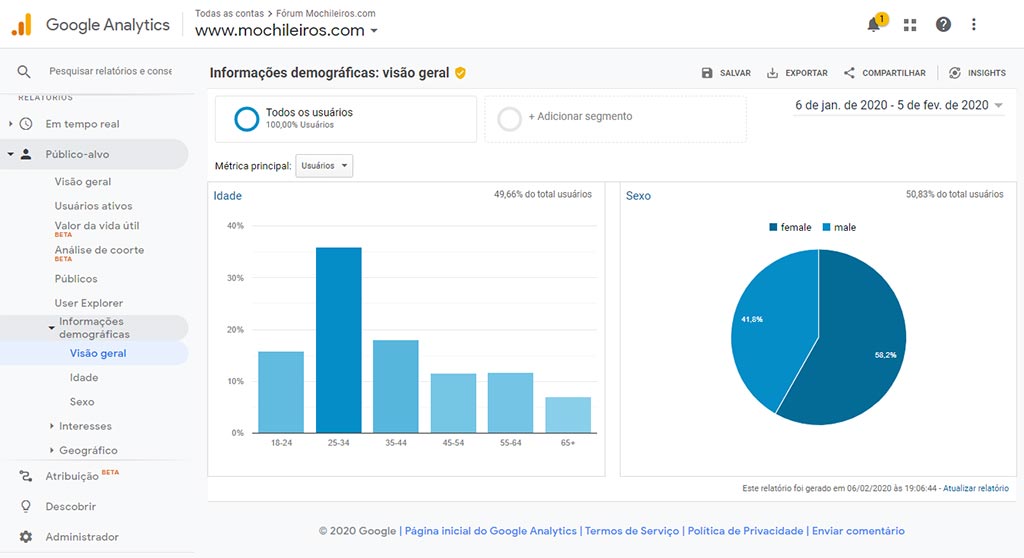Open Usuários ativos report
This screenshot has height=558, width=1024.
click(x=93, y=206)
